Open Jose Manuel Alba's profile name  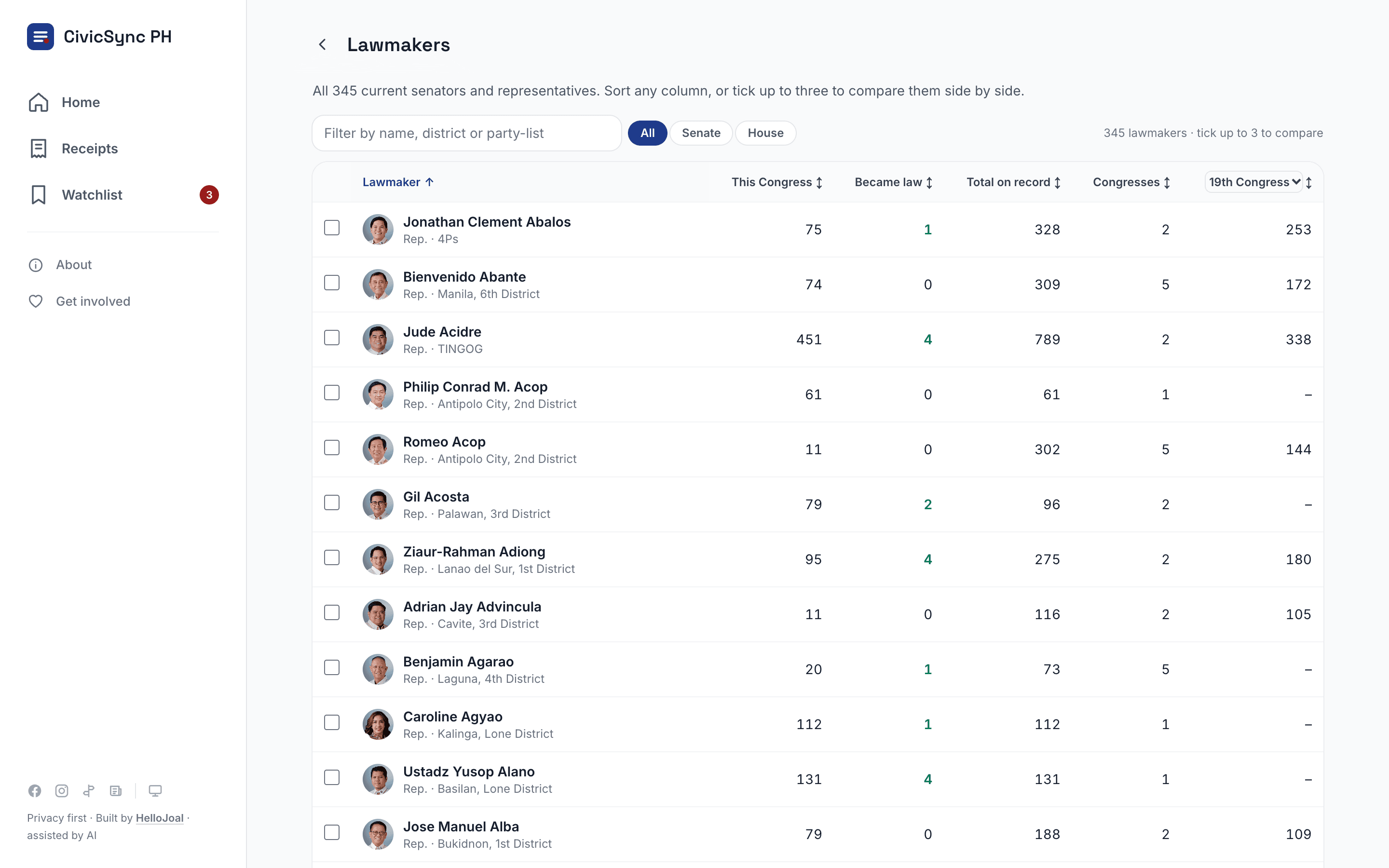[x=461, y=827]
